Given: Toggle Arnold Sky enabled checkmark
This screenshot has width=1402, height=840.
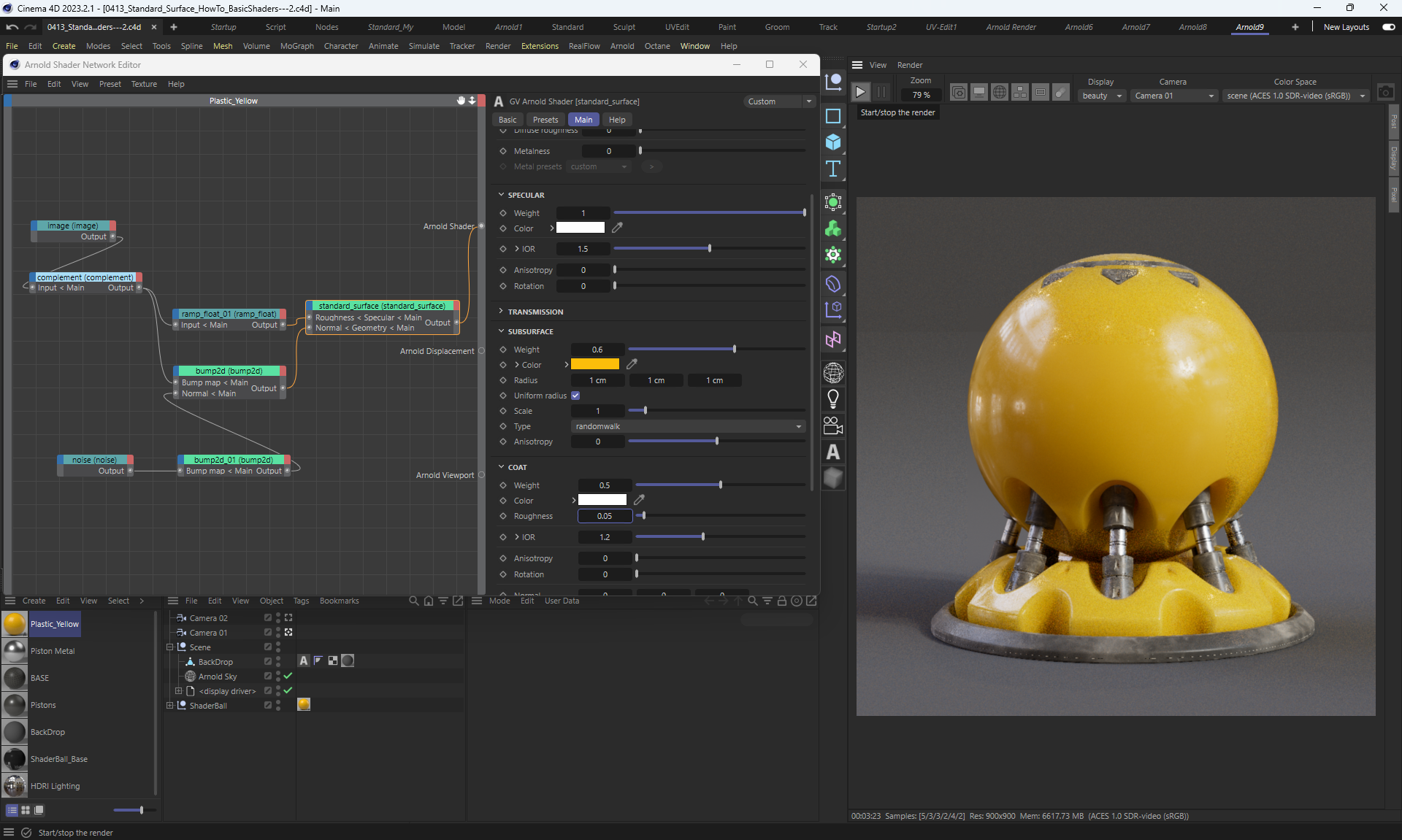Looking at the screenshot, I should click(288, 677).
